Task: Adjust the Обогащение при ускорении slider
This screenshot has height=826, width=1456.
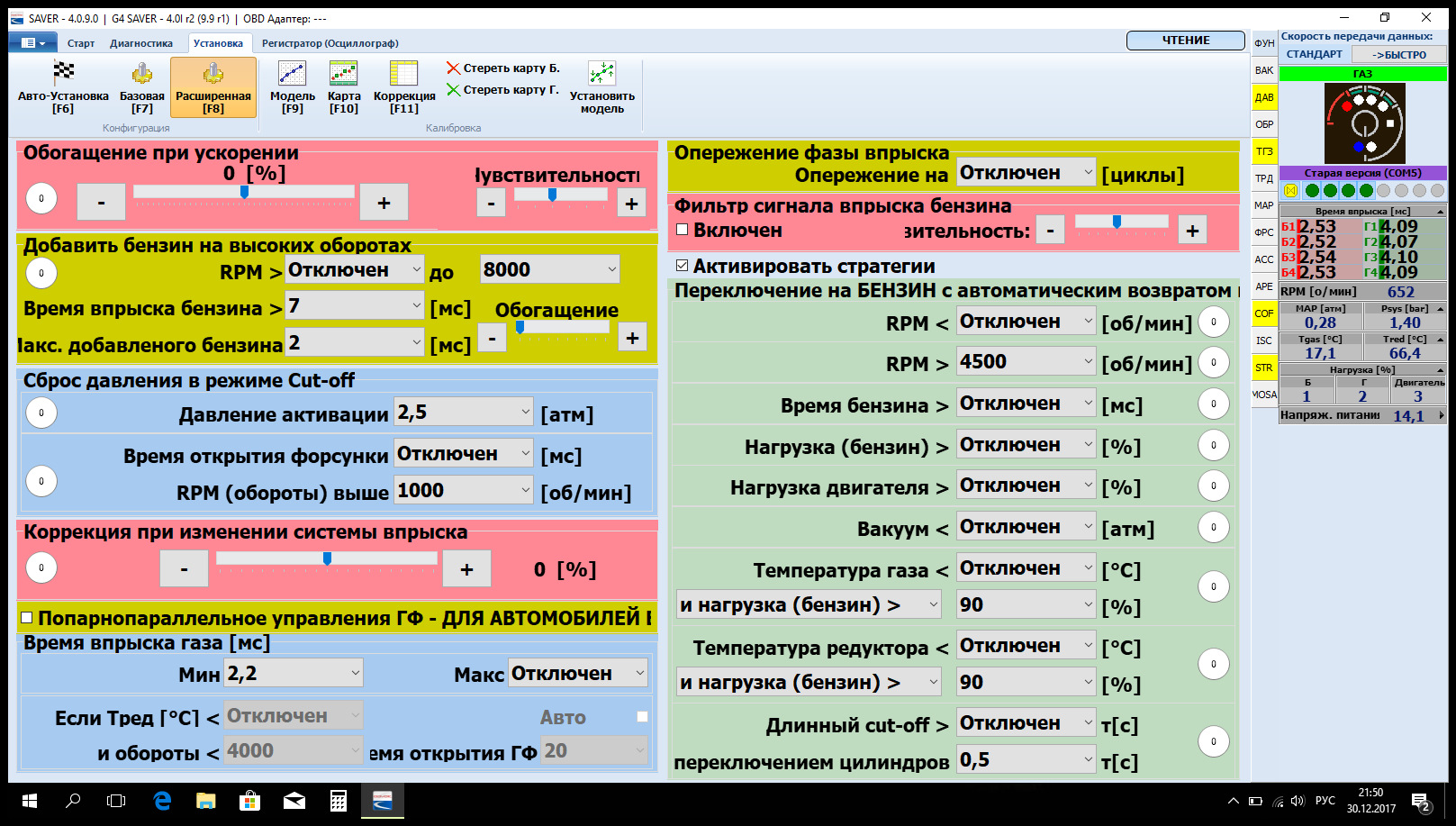Action: 244,193
